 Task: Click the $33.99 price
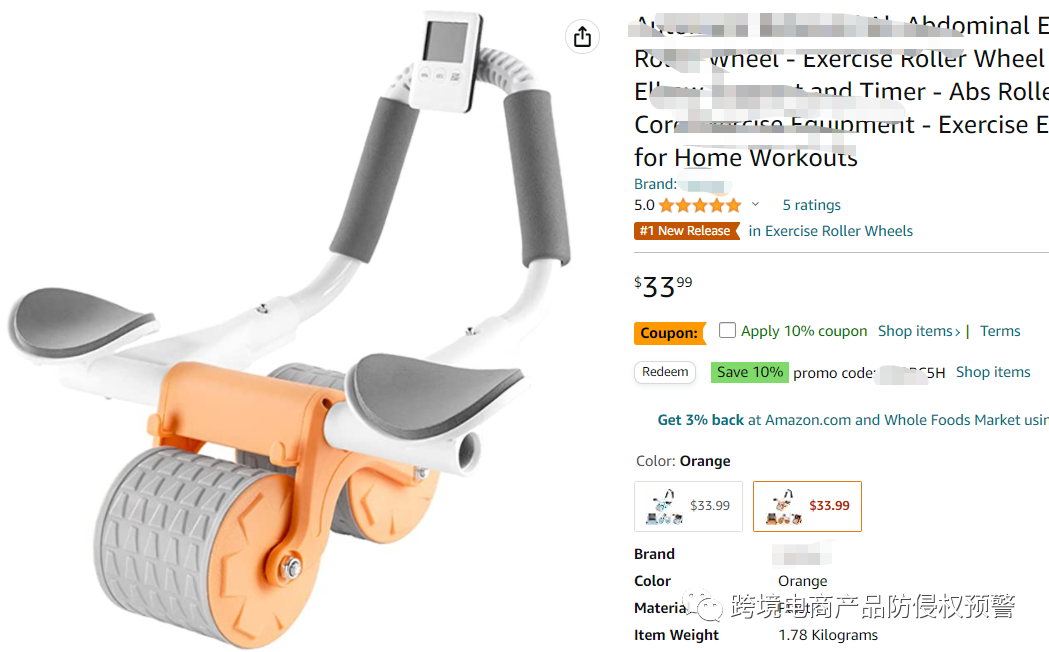coord(663,287)
